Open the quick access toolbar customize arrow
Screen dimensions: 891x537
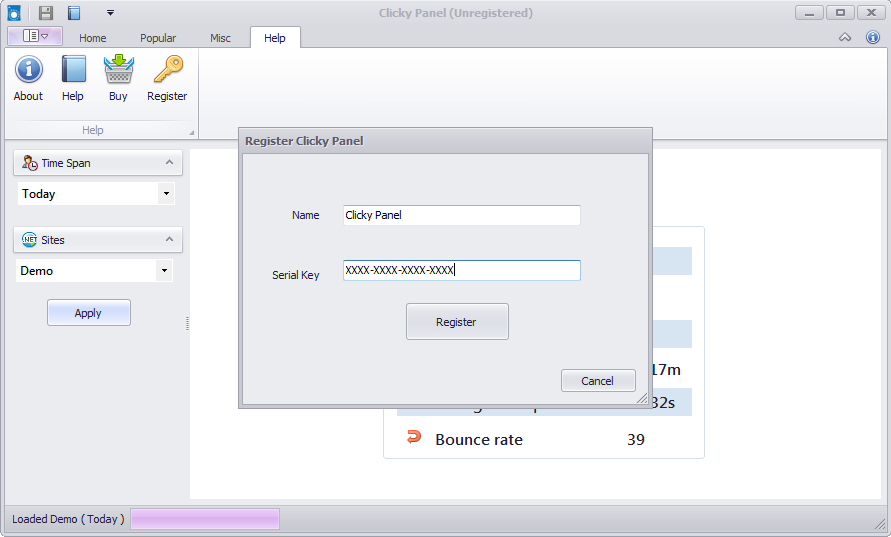[110, 13]
